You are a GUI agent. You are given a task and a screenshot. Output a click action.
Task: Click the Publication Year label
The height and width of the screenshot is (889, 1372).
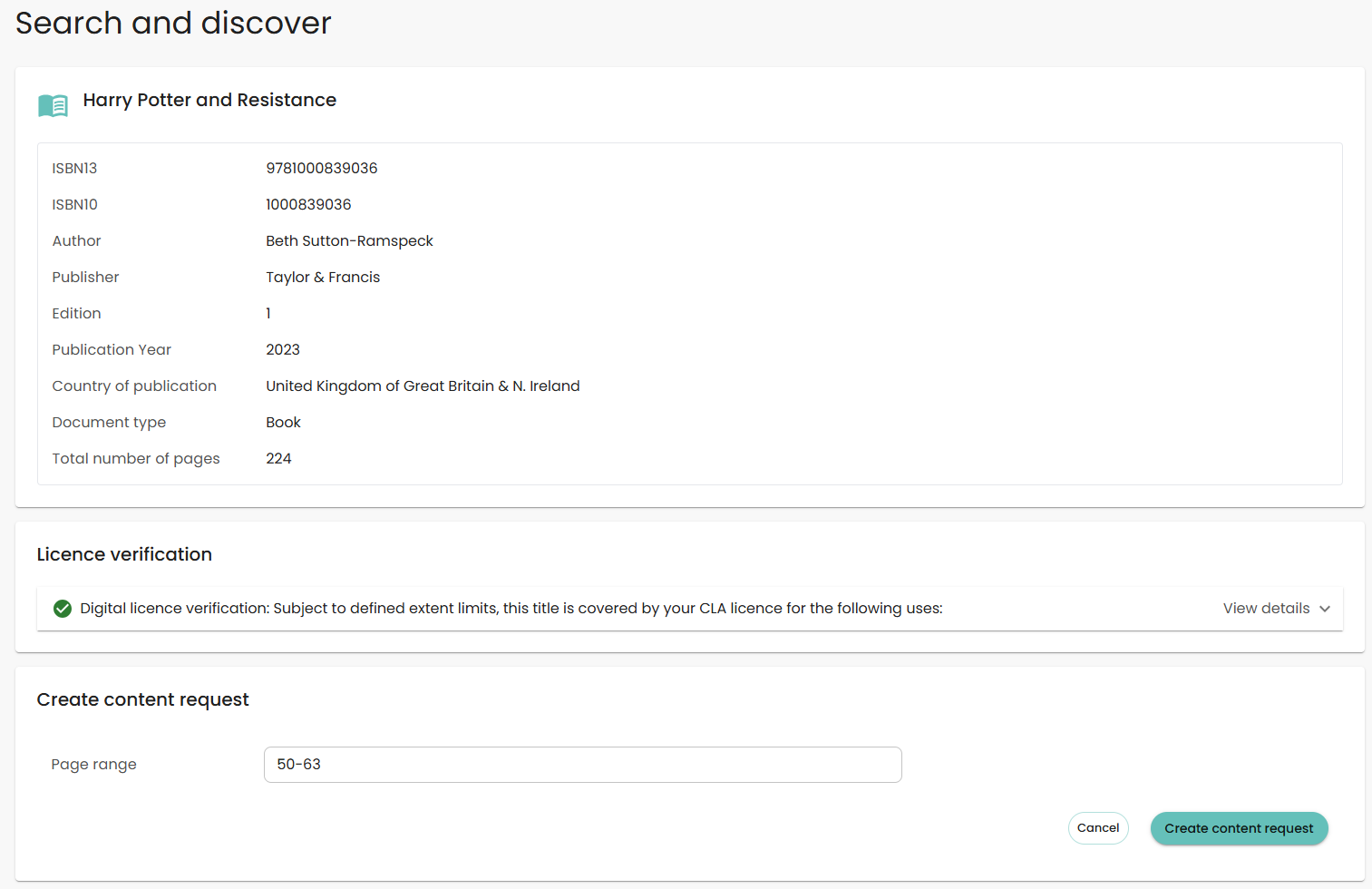click(x=112, y=349)
